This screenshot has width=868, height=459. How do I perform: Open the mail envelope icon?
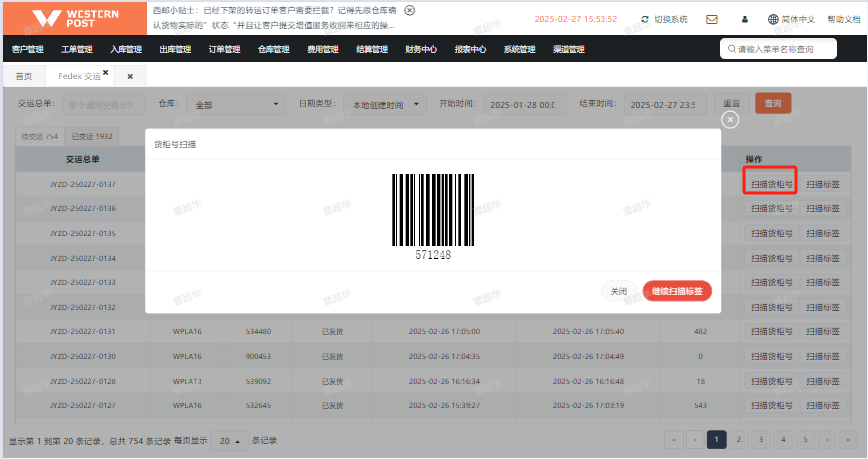pyautogui.click(x=712, y=19)
